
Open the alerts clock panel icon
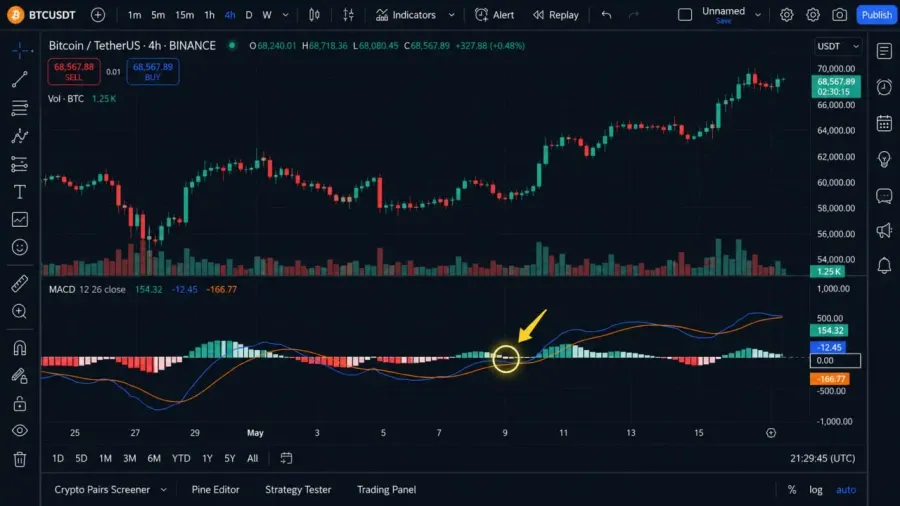pos(885,87)
